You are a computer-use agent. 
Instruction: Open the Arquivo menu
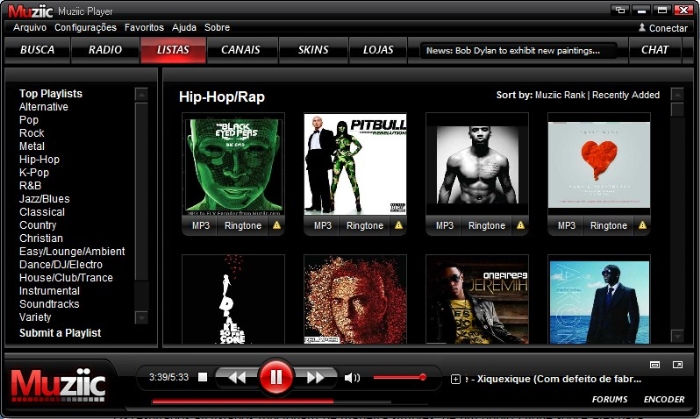[30, 28]
